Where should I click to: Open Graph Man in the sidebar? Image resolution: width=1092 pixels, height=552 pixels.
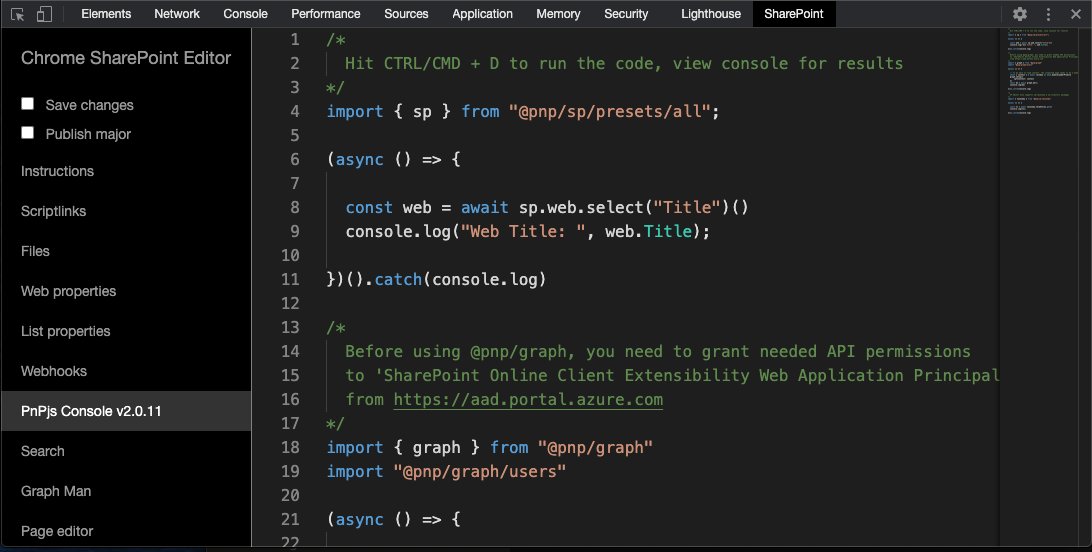pos(126,491)
